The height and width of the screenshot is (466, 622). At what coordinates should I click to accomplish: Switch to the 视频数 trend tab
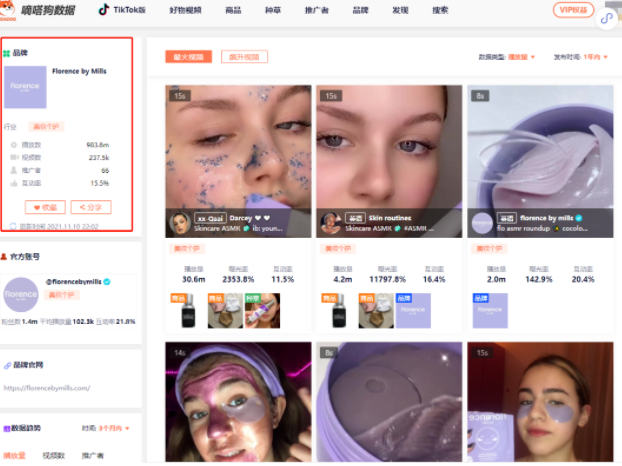54,455
